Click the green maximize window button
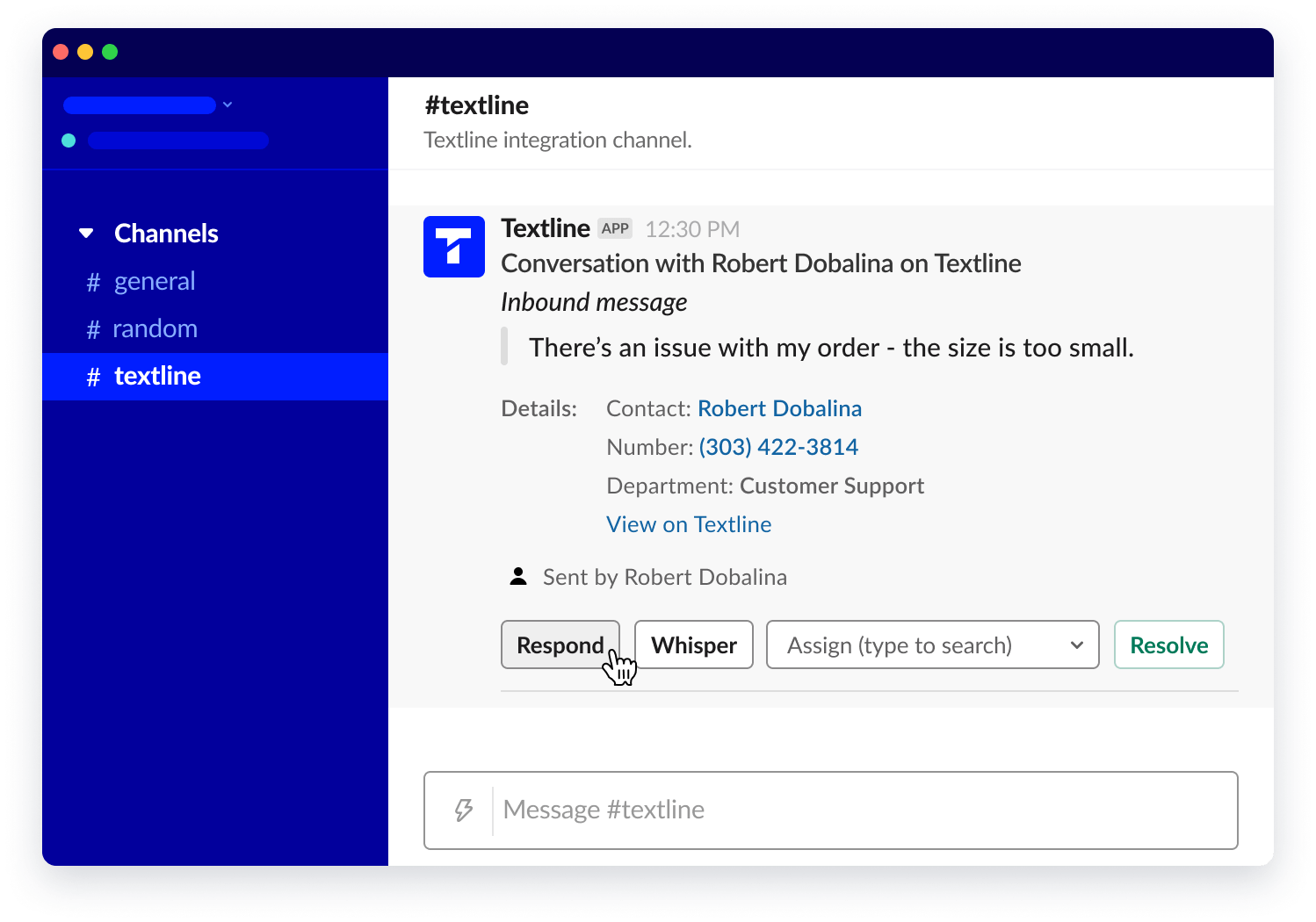The height and width of the screenshot is (922, 1316). tap(110, 52)
